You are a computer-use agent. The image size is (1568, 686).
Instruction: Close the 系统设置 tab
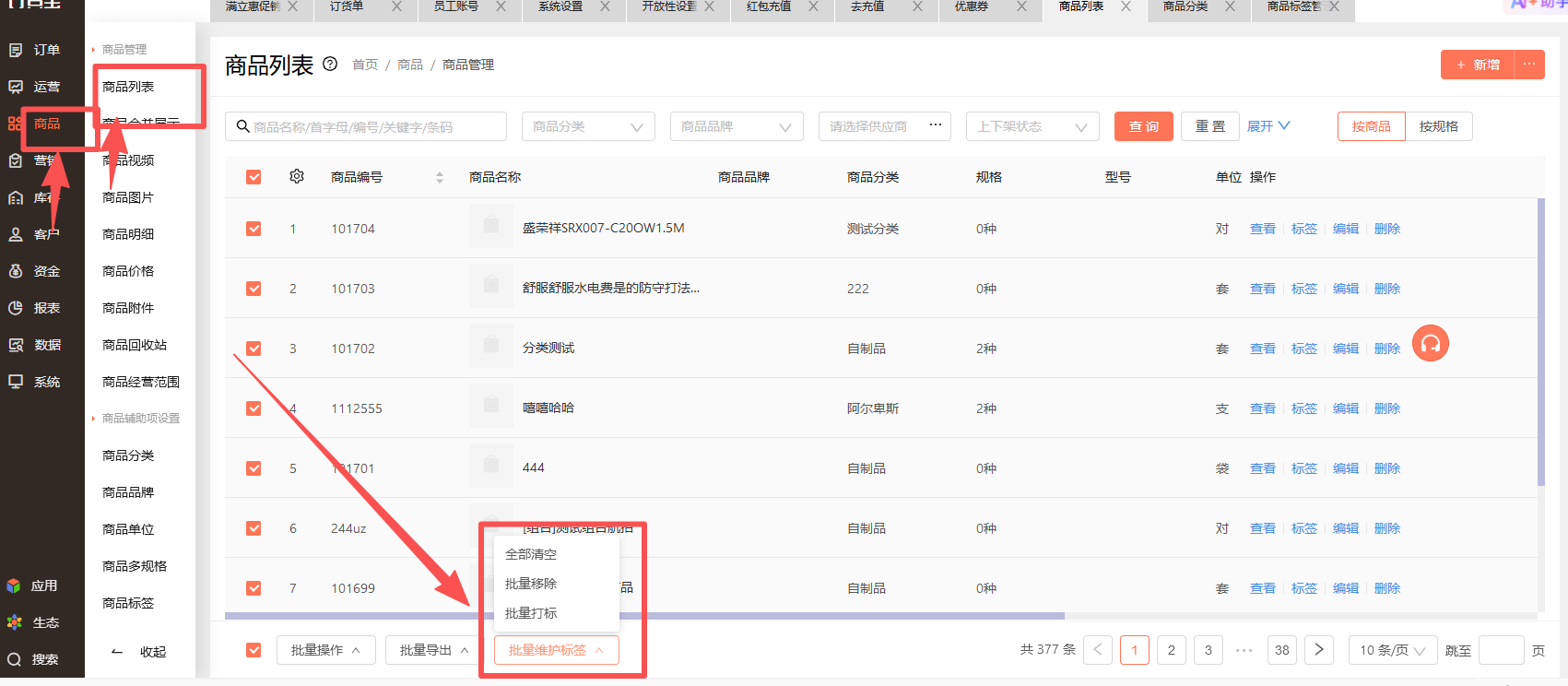coord(605,6)
